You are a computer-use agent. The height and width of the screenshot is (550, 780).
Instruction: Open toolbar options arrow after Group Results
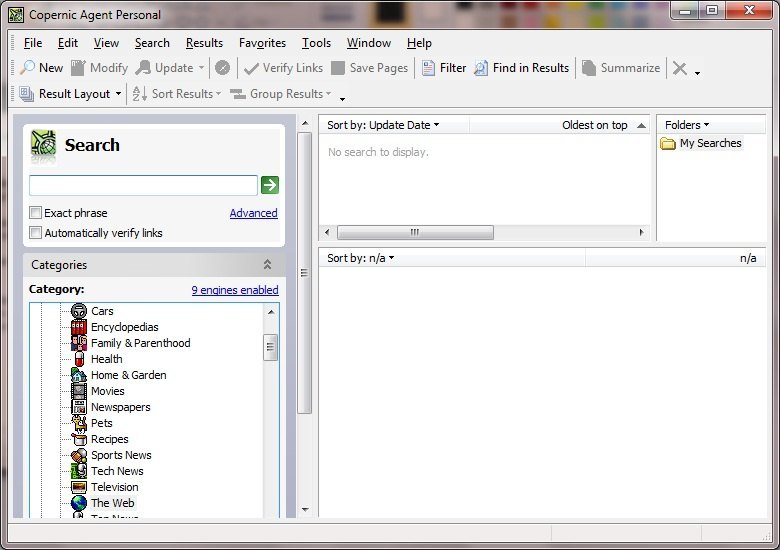click(x=342, y=99)
